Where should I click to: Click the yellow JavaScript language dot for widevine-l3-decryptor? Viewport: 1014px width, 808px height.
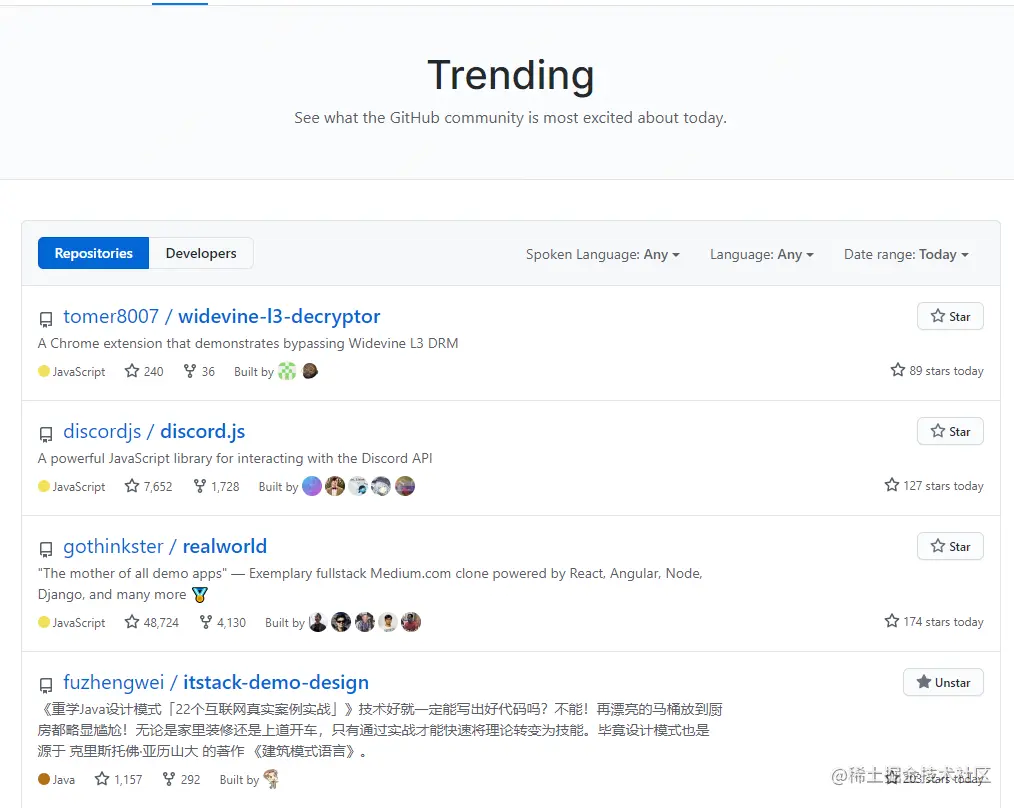tap(44, 371)
